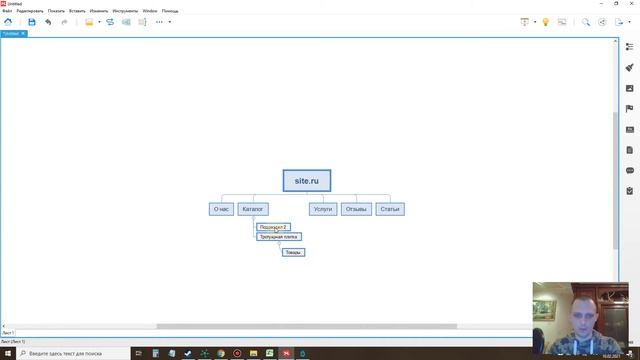Click the vertical scrollbar thumb
Image resolution: width=640 pixels, height=360 pixels.
click(616, 180)
